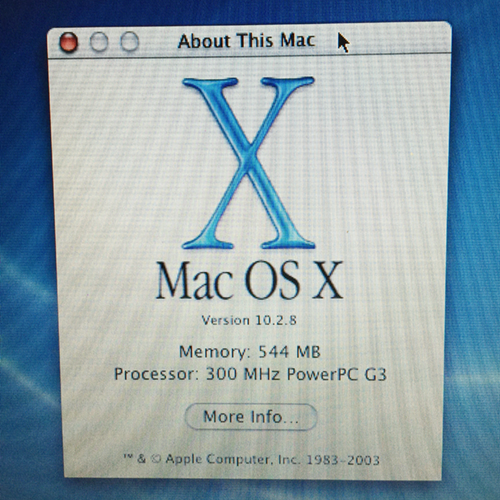Open the More Info... button
Screen dimensions: 500x500
pos(251,417)
